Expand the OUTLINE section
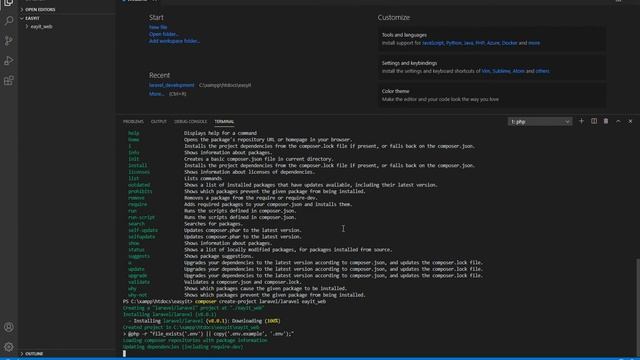Image resolution: width=640 pixels, height=360 pixels. [34, 353]
